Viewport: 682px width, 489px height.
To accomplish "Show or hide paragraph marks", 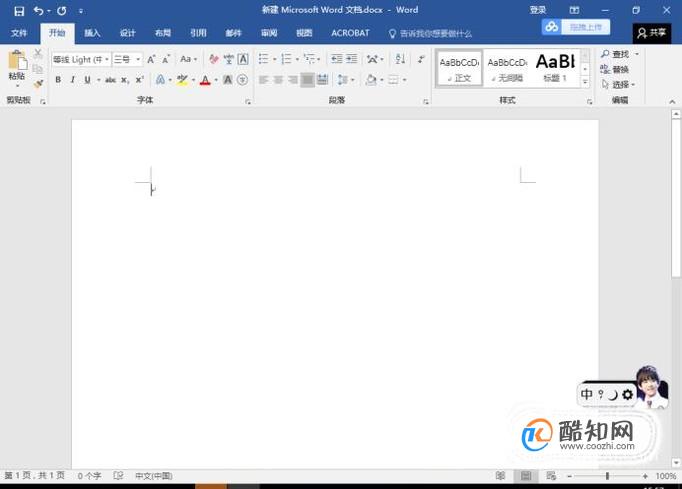I will (x=421, y=59).
